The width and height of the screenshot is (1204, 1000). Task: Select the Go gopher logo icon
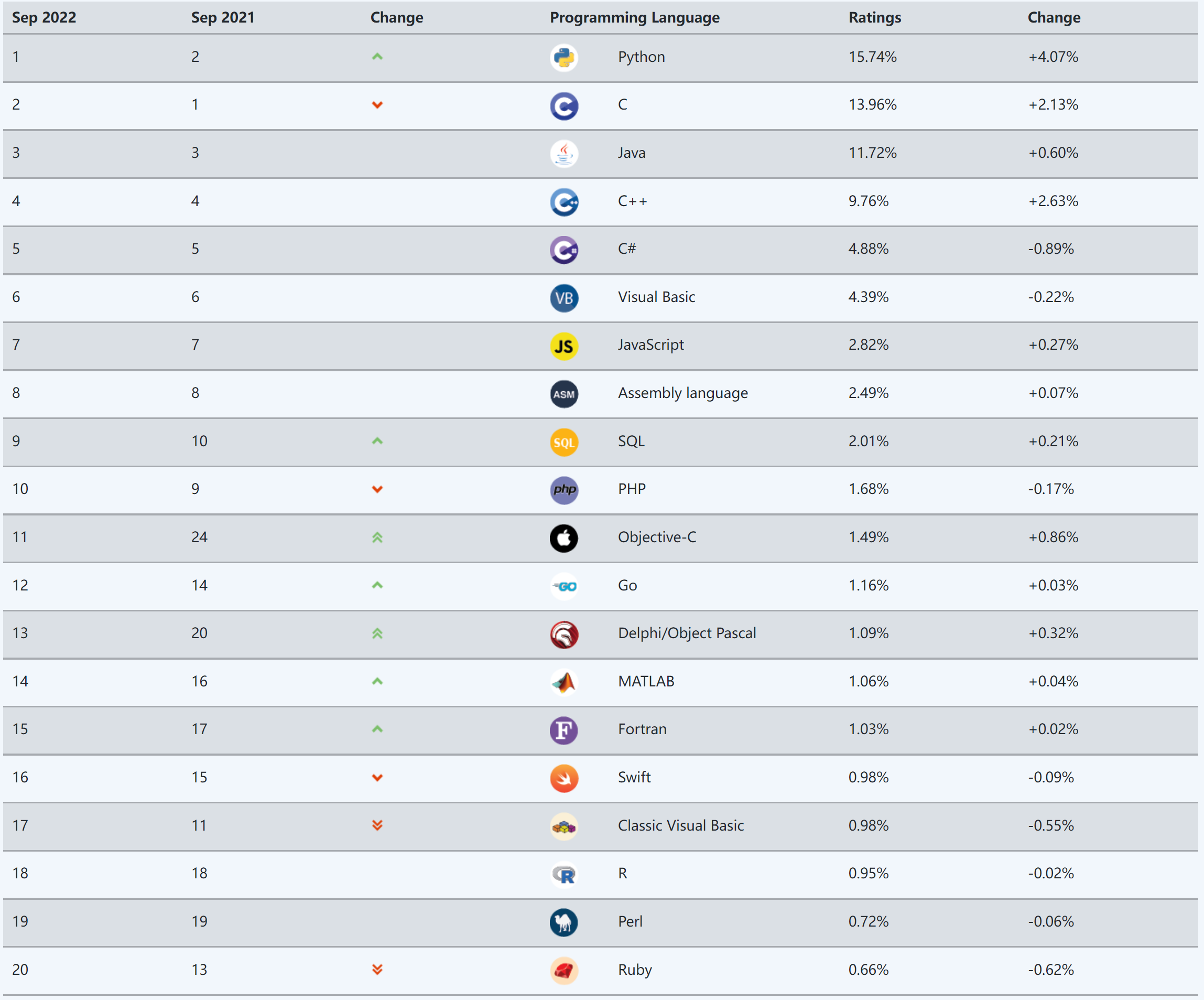coord(563,586)
